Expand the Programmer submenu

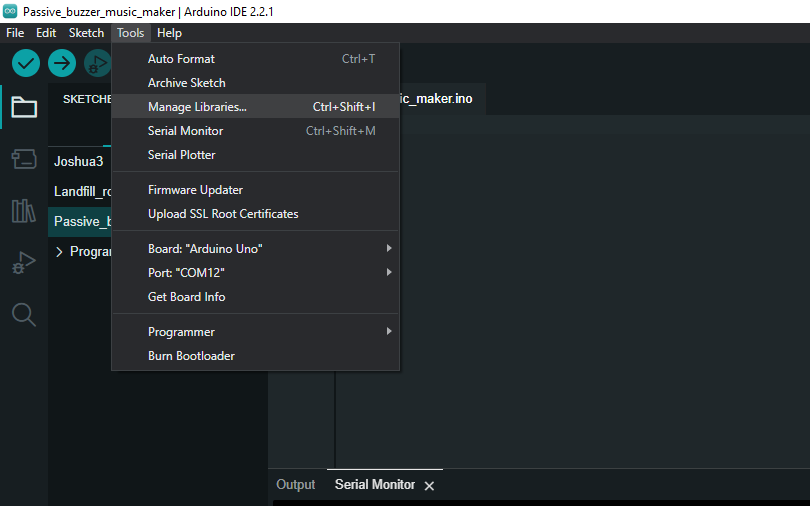tap(255, 332)
